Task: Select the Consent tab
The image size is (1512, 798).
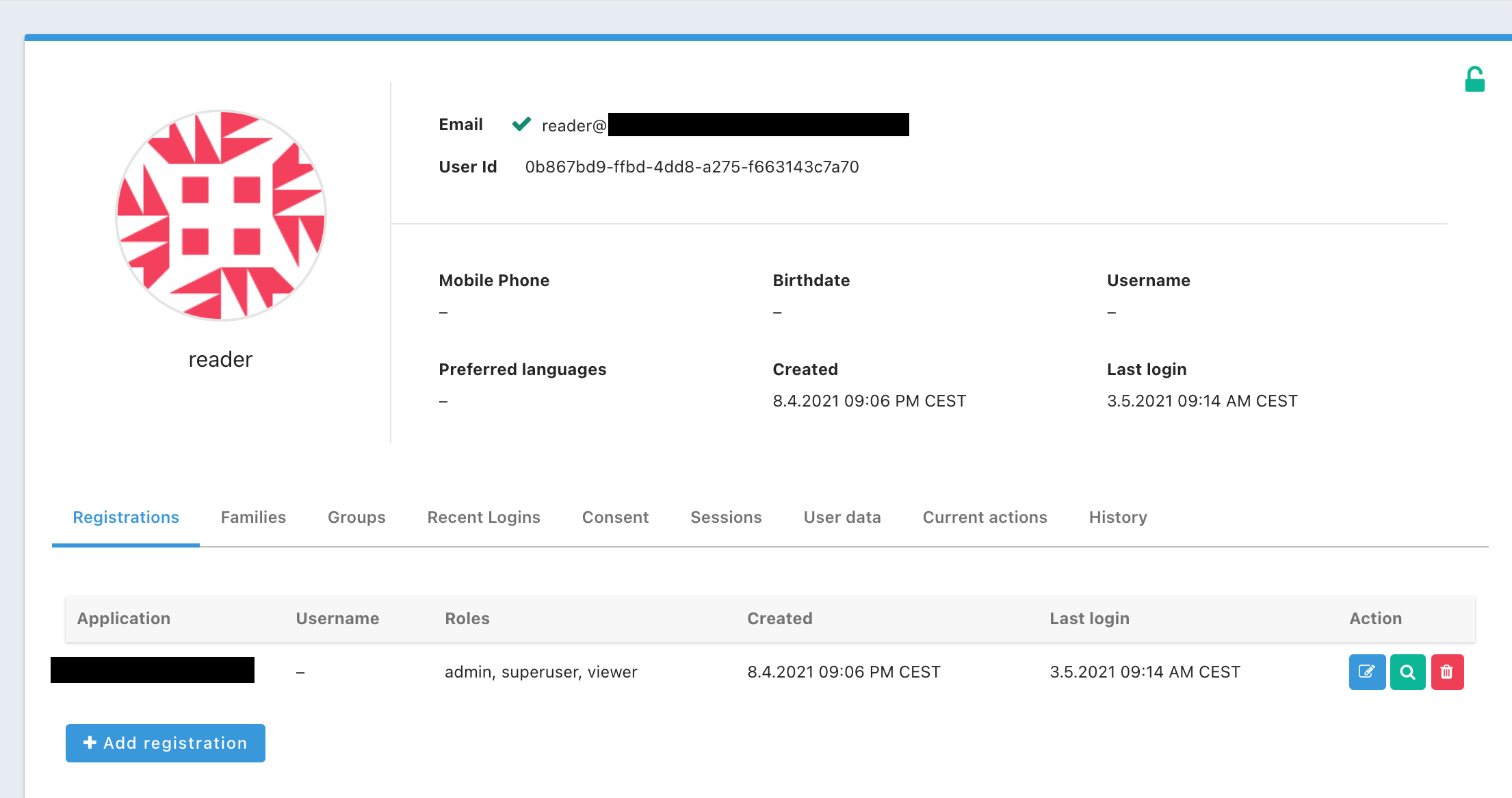Action: click(x=615, y=517)
